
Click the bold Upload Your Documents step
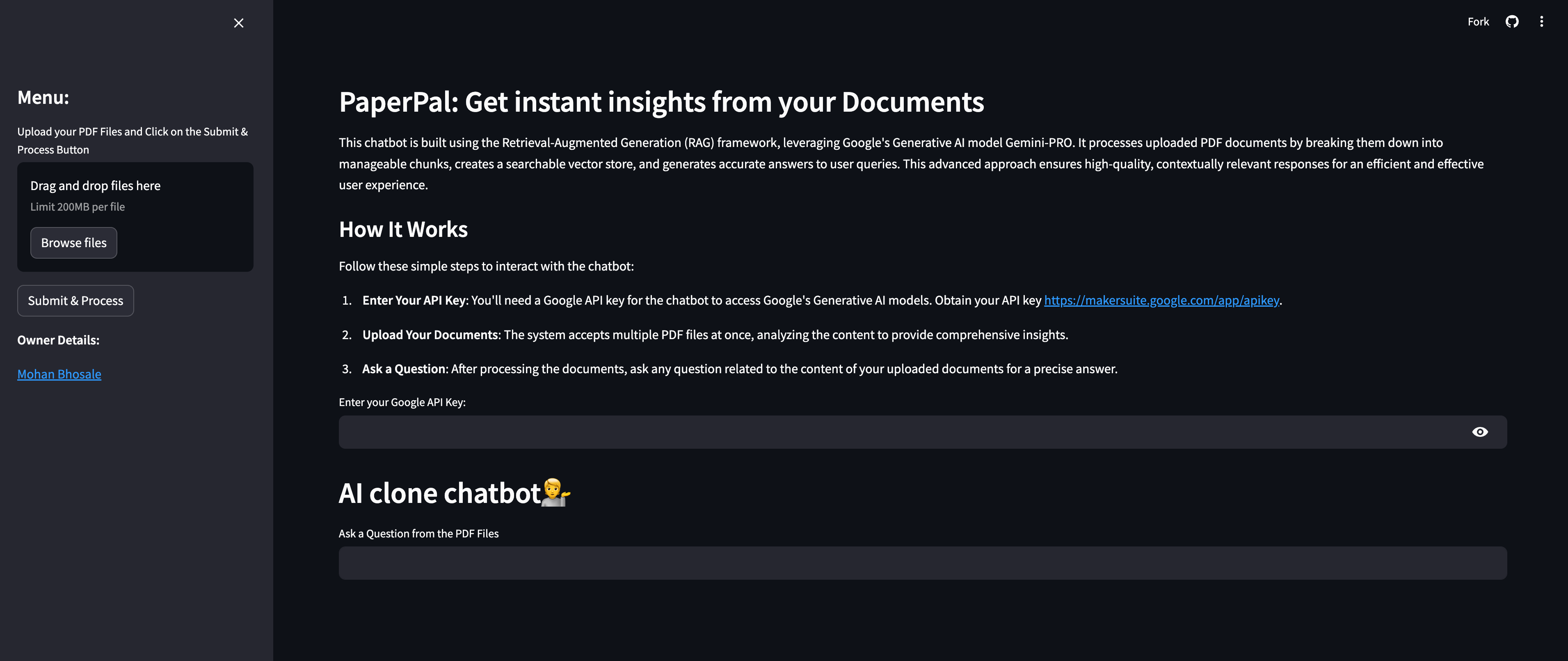[x=430, y=335]
